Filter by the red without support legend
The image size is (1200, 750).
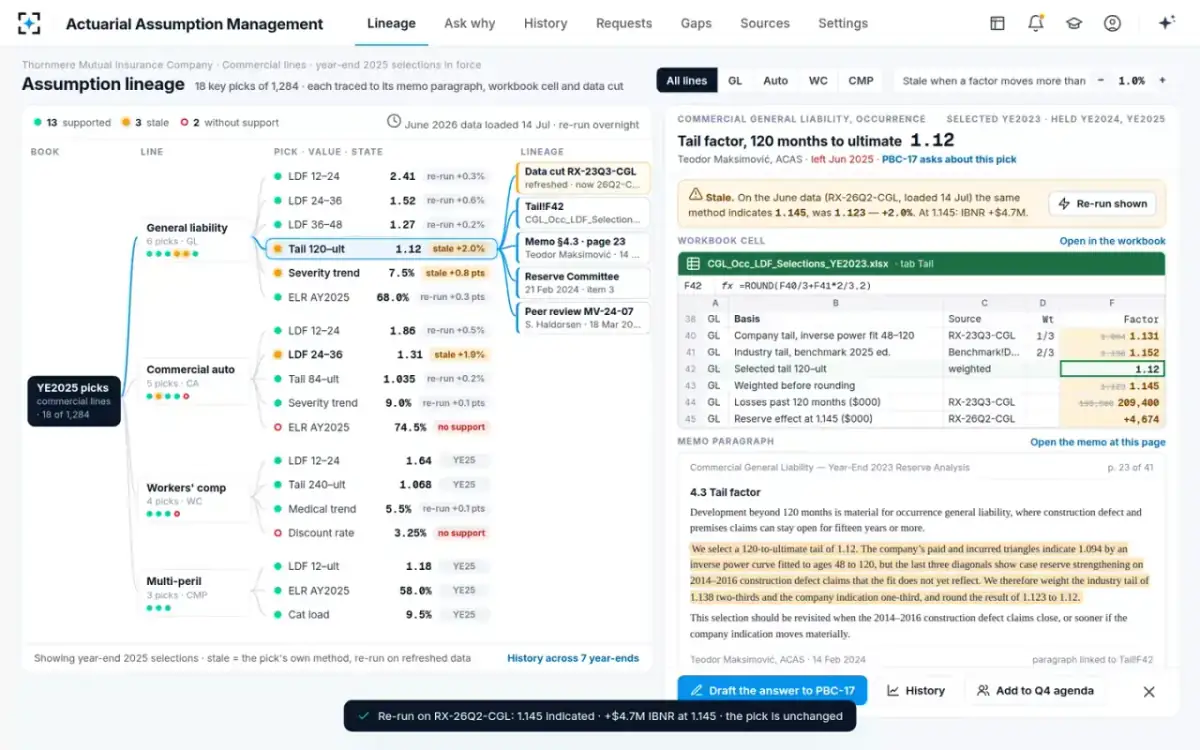click(229, 123)
